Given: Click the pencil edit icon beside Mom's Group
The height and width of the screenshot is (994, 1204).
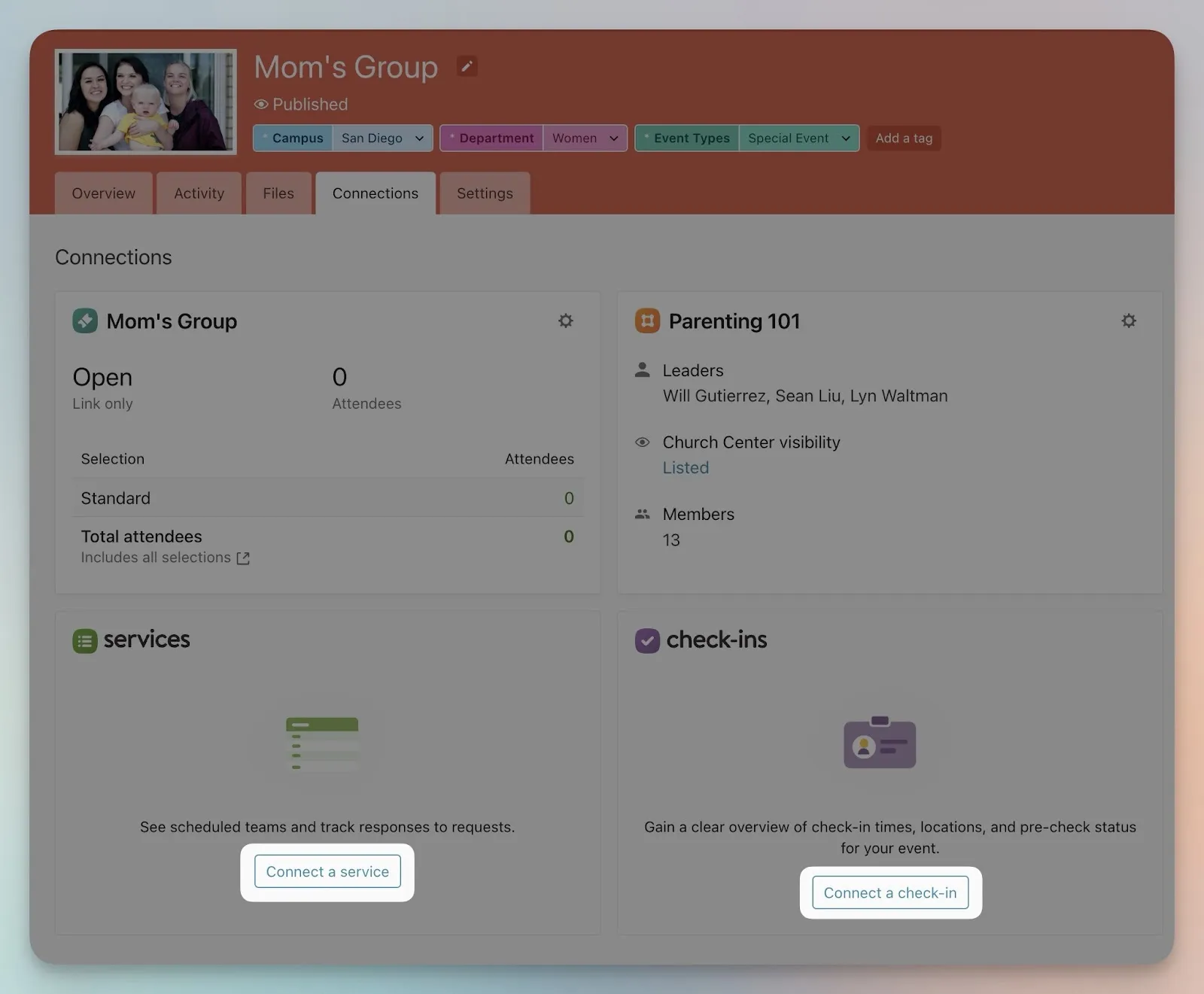Looking at the screenshot, I should point(467,67).
